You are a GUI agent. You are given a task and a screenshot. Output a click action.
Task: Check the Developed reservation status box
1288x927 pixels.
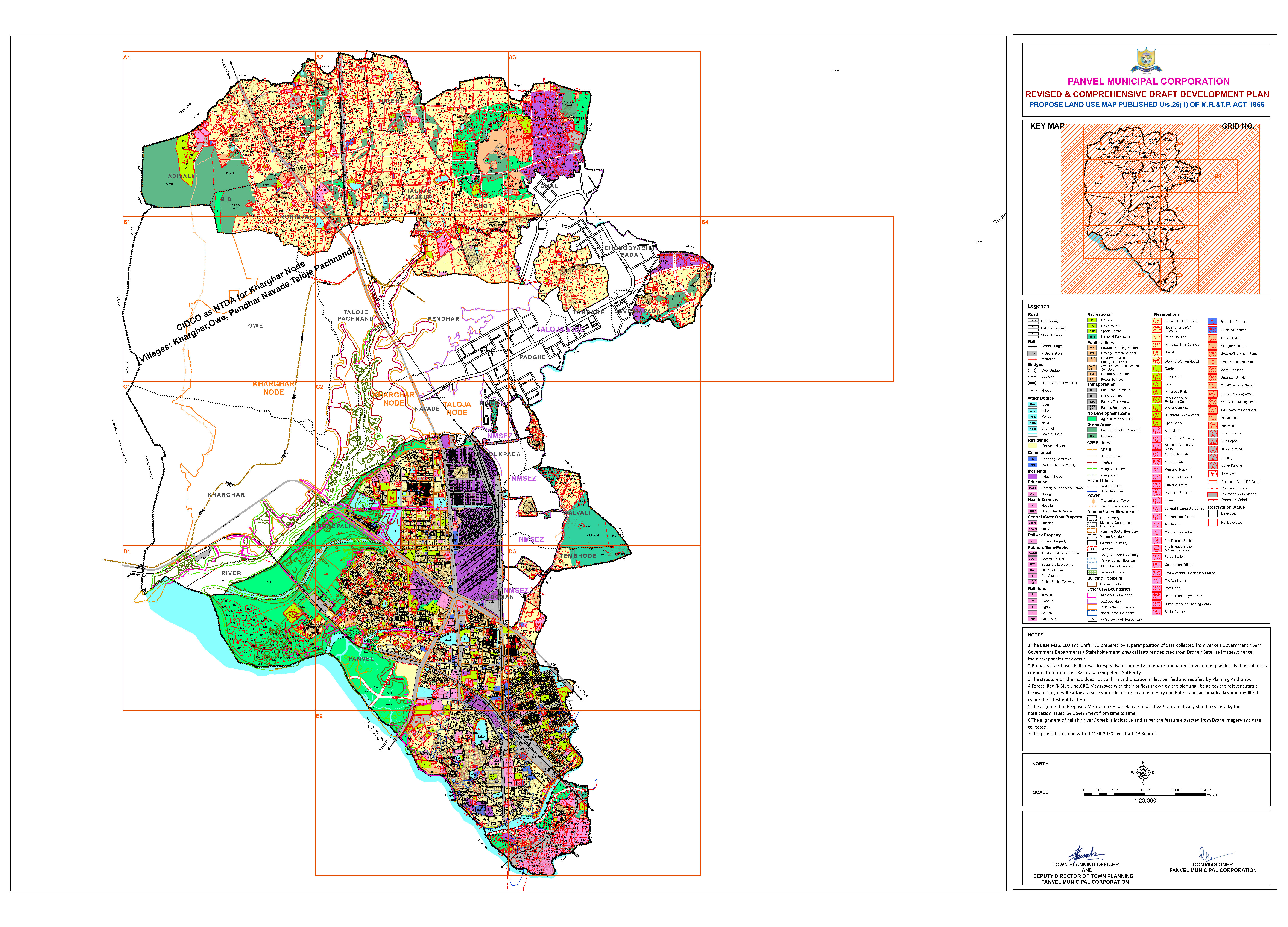pyautogui.click(x=1213, y=514)
